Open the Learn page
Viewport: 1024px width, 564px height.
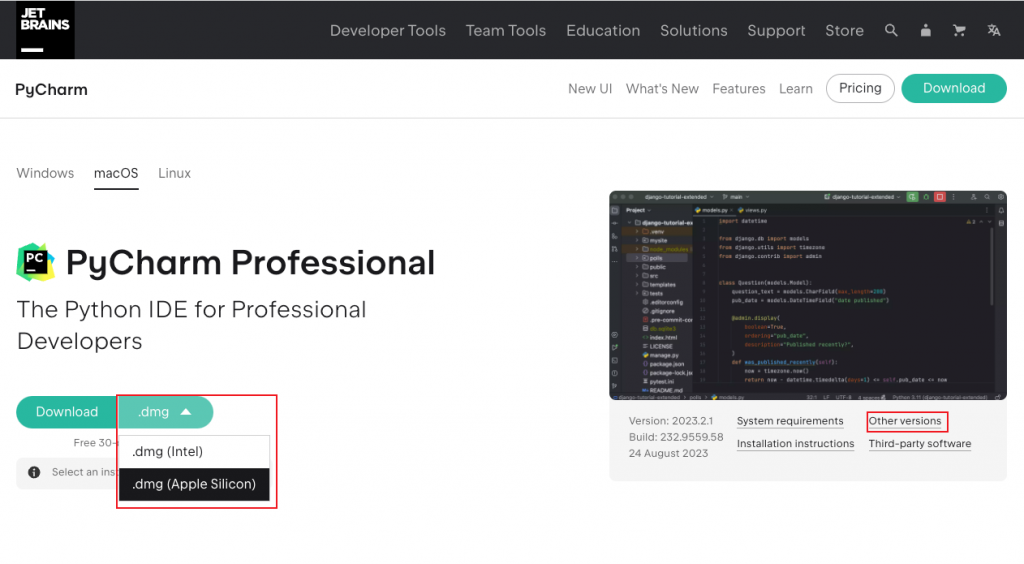click(x=795, y=89)
